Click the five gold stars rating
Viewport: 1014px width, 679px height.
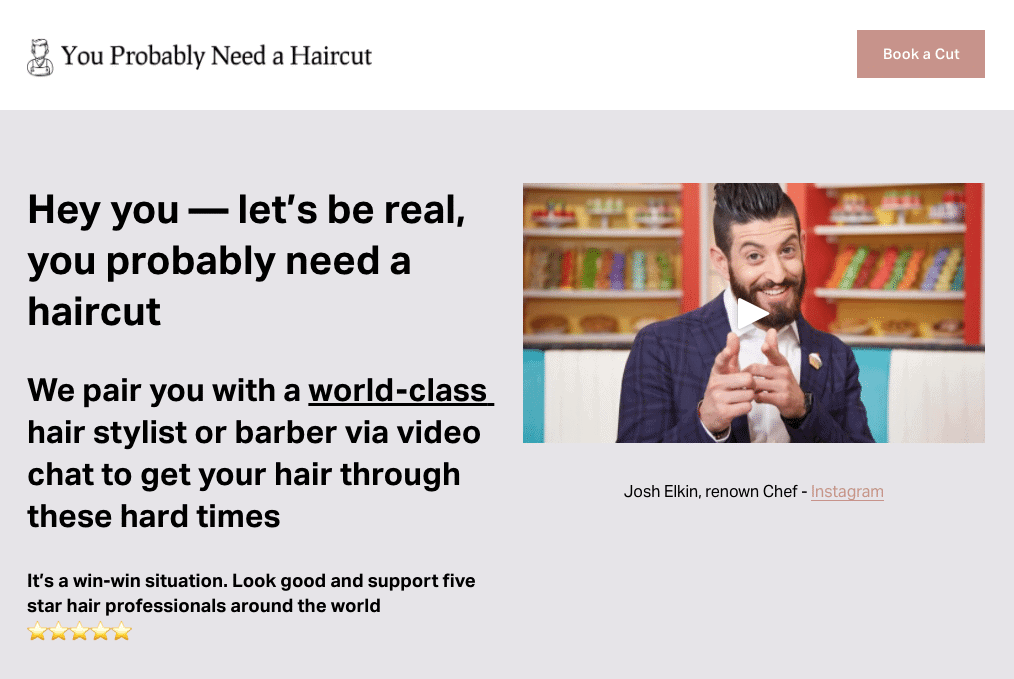click(x=80, y=630)
